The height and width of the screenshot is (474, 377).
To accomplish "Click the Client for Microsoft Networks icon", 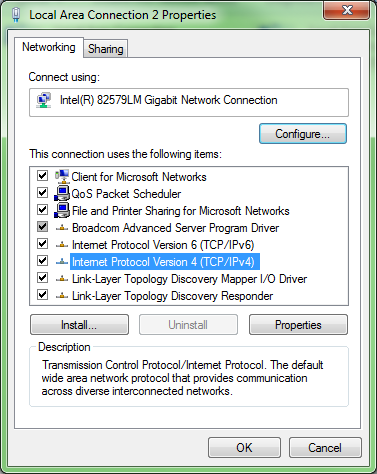I will pyautogui.click(x=62, y=176).
